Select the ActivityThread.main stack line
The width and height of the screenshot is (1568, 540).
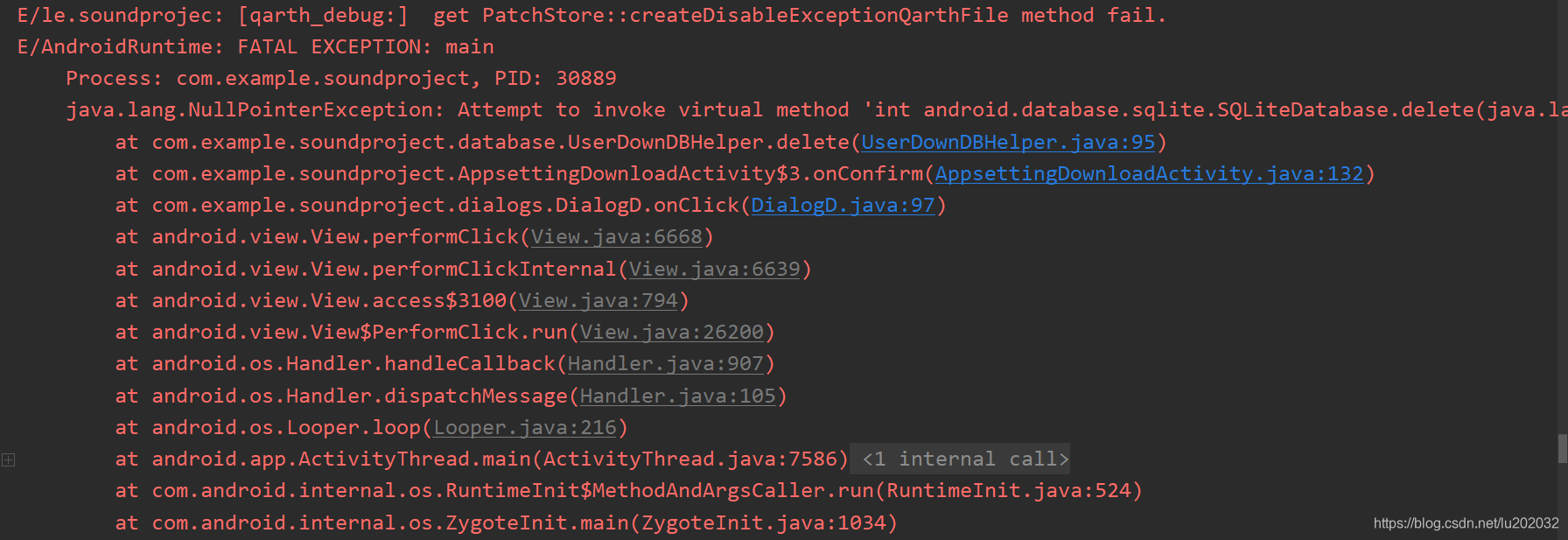(x=482, y=459)
